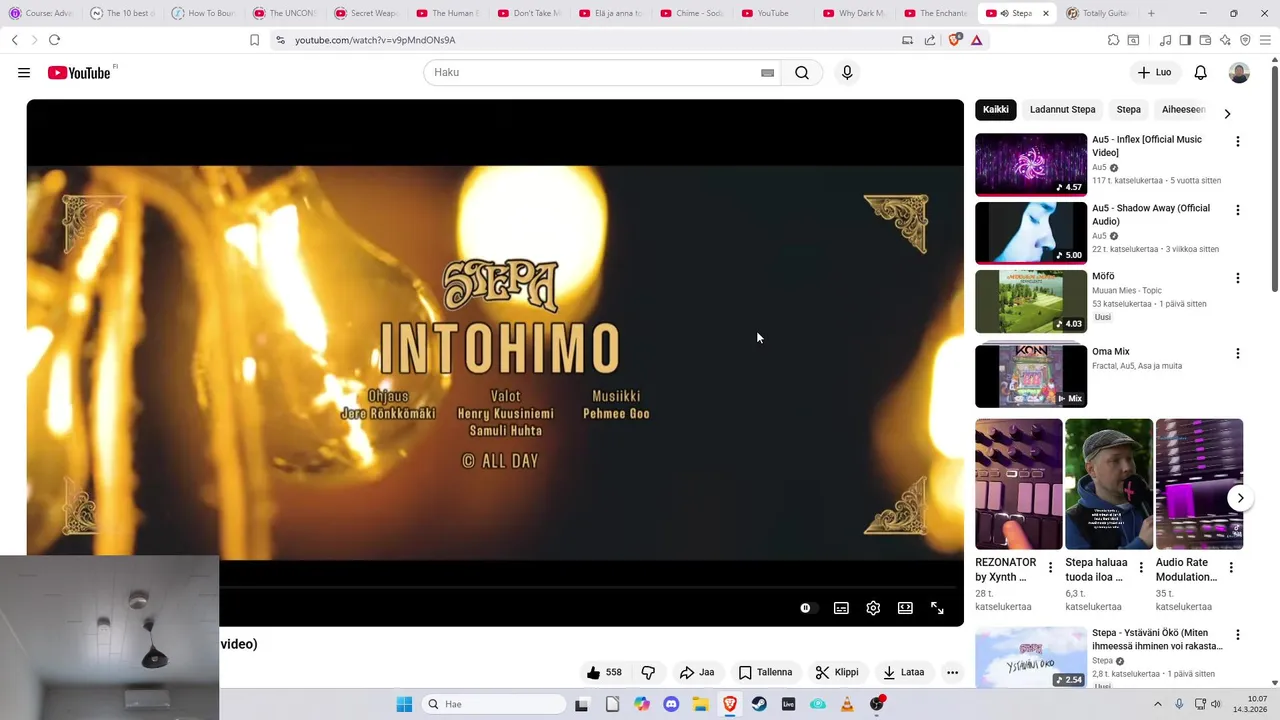Switch to Totally Guitar browser tab
The width and height of the screenshot is (1280, 720).
click(x=1097, y=13)
